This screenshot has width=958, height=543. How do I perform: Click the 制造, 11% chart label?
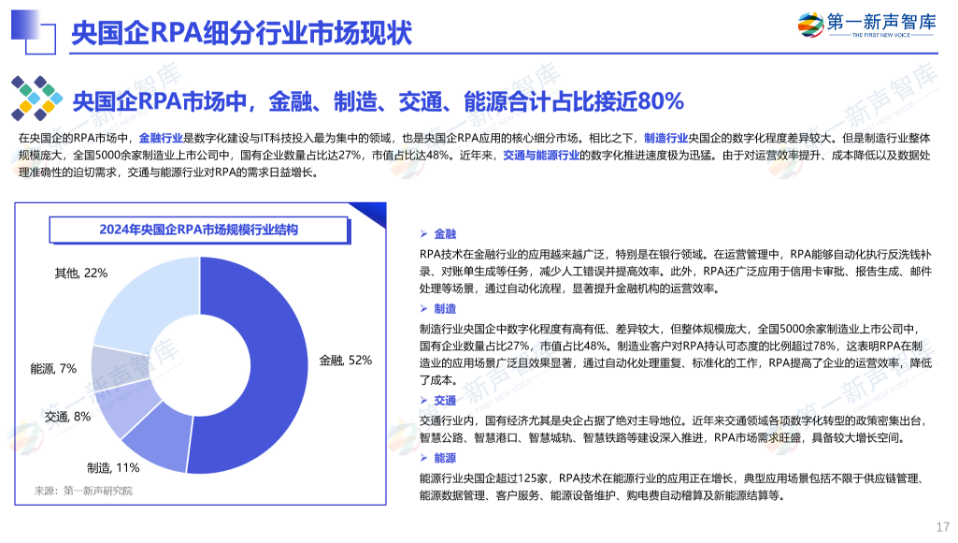pyautogui.click(x=114, y=468)
